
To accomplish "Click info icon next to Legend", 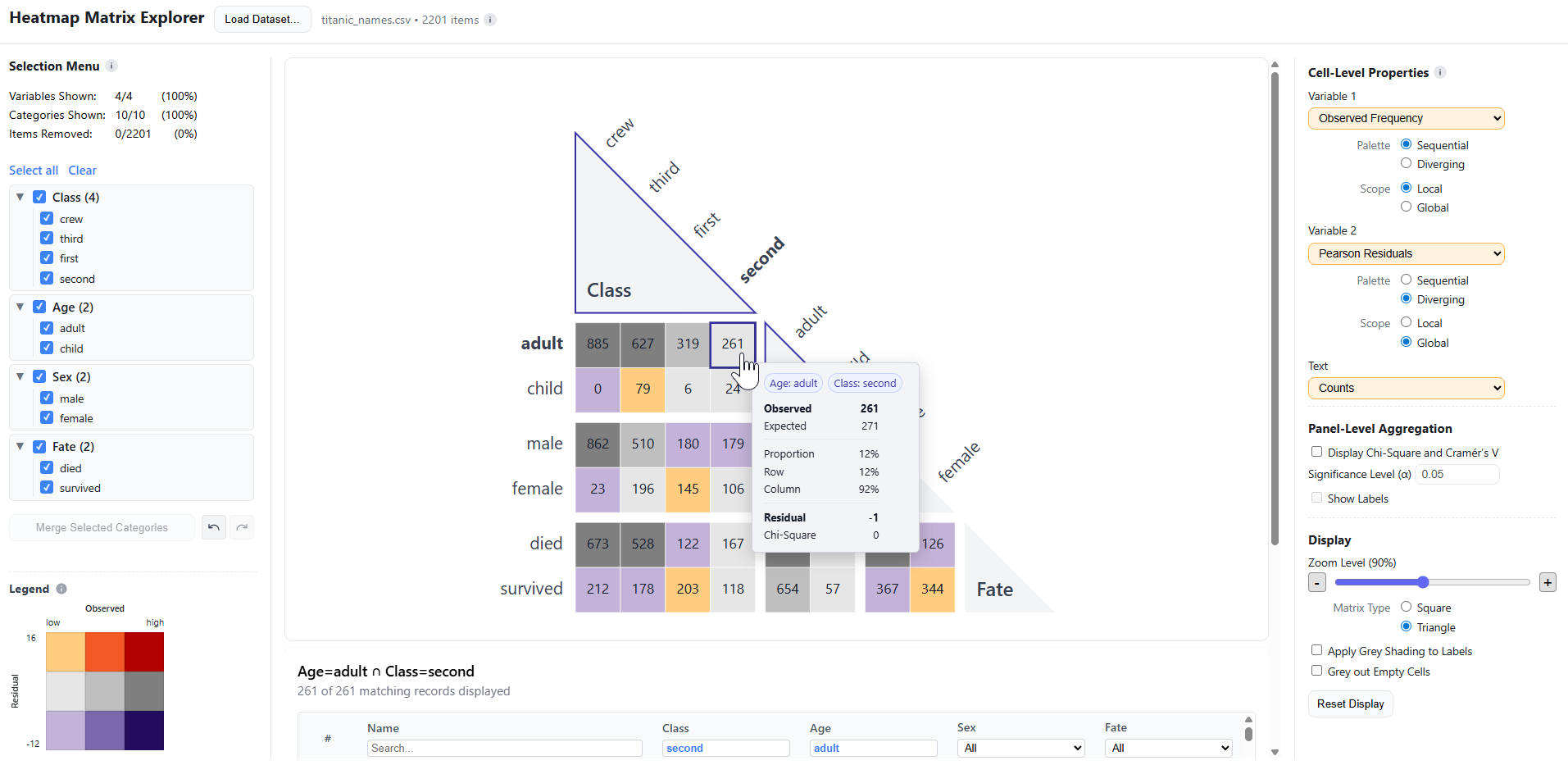I will 61,589.
